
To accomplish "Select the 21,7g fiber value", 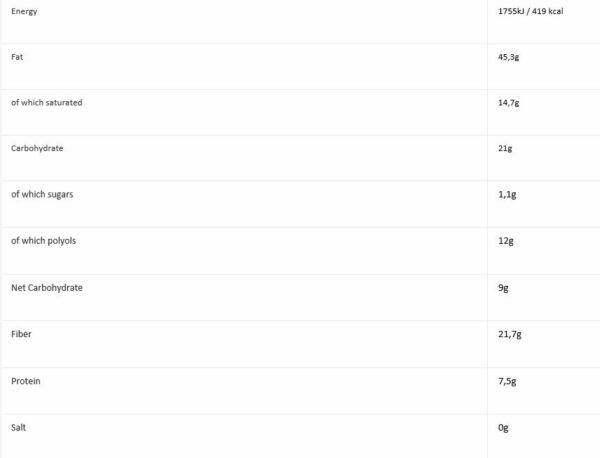I will click(509, 335).
